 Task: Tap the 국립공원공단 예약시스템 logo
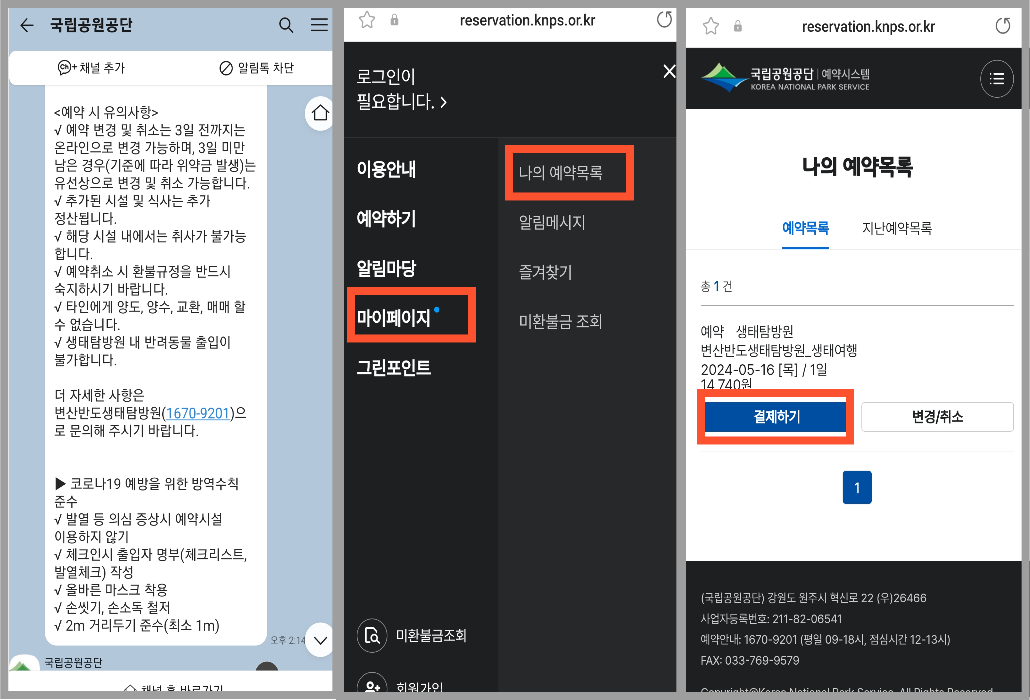[x=786, y=77]
